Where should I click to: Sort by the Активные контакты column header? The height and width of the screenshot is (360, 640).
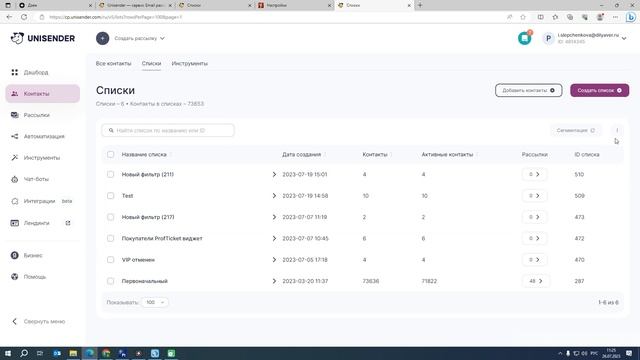click(447, 154)
